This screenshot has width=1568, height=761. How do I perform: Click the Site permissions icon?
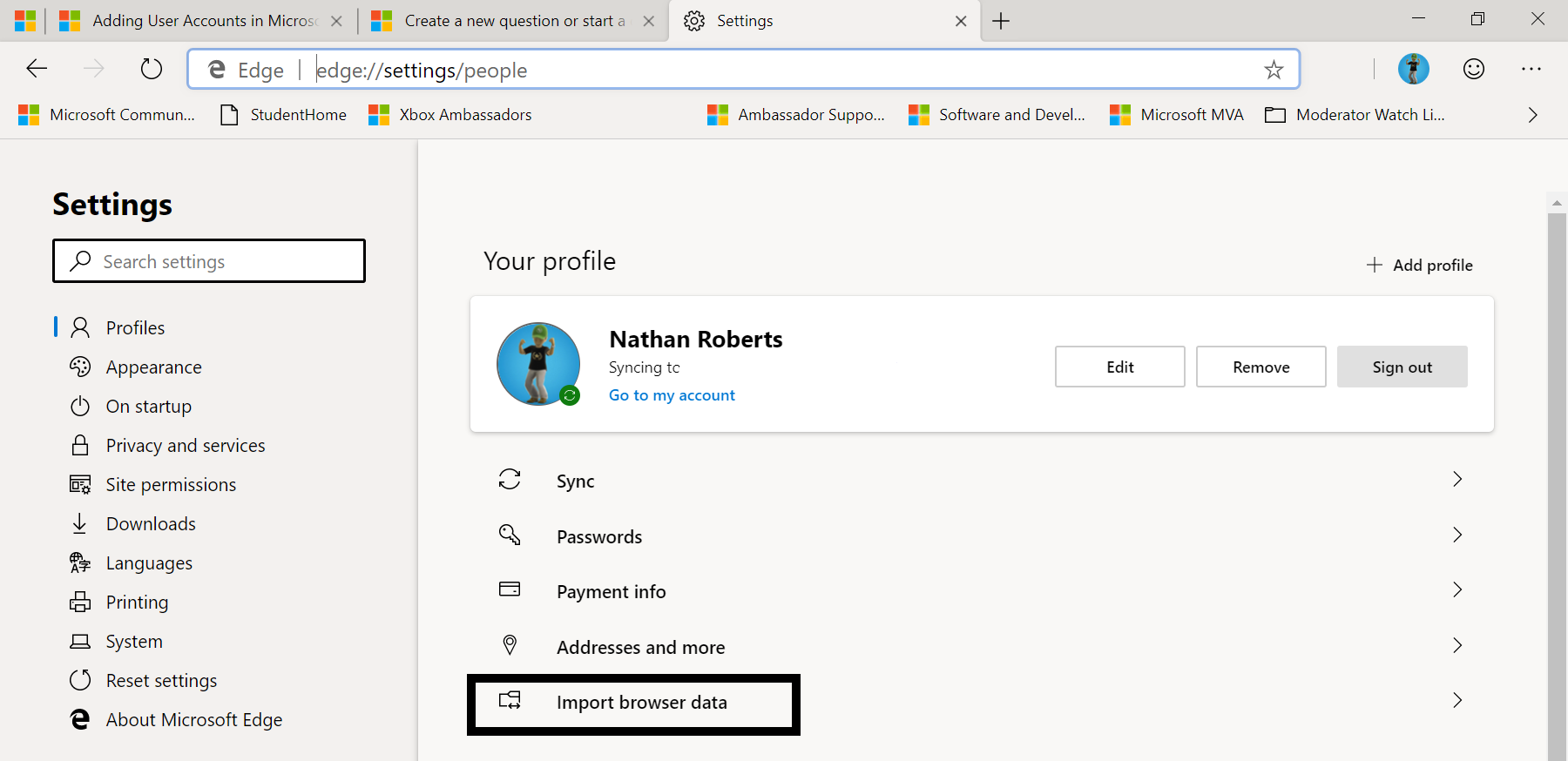[x=80, y=484]
